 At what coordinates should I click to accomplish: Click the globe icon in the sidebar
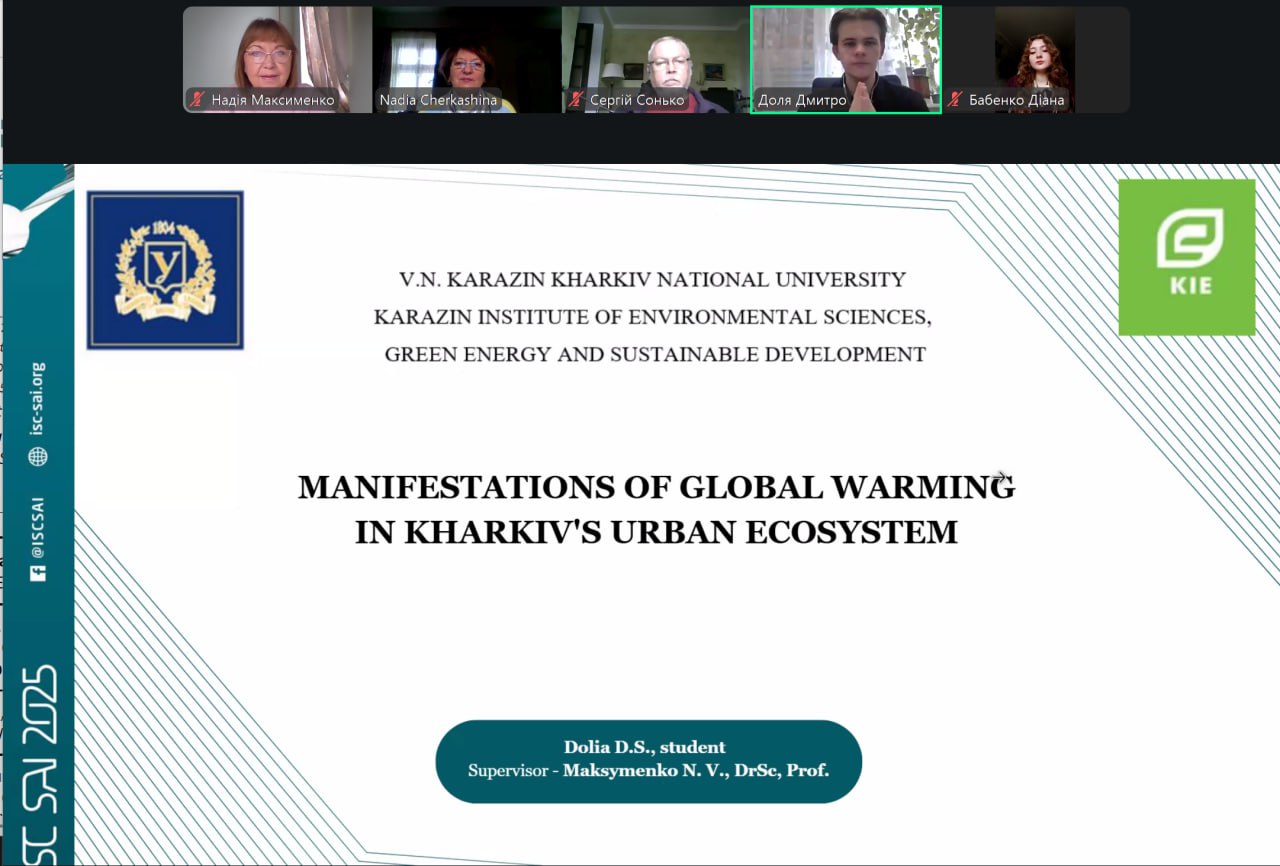tap(38, 456)
